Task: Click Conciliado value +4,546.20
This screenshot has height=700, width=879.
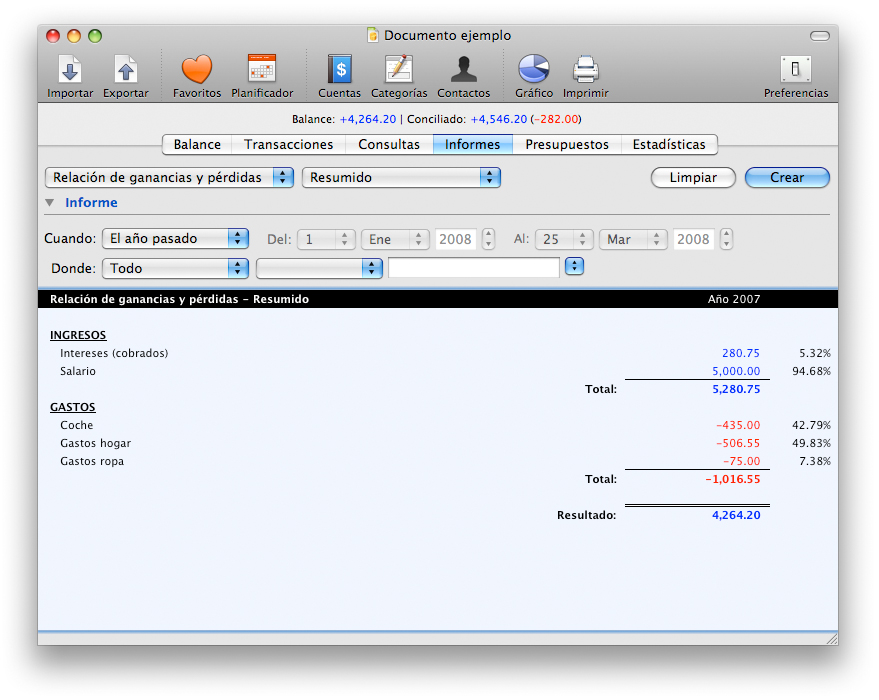Action: (x=499, y=119)
